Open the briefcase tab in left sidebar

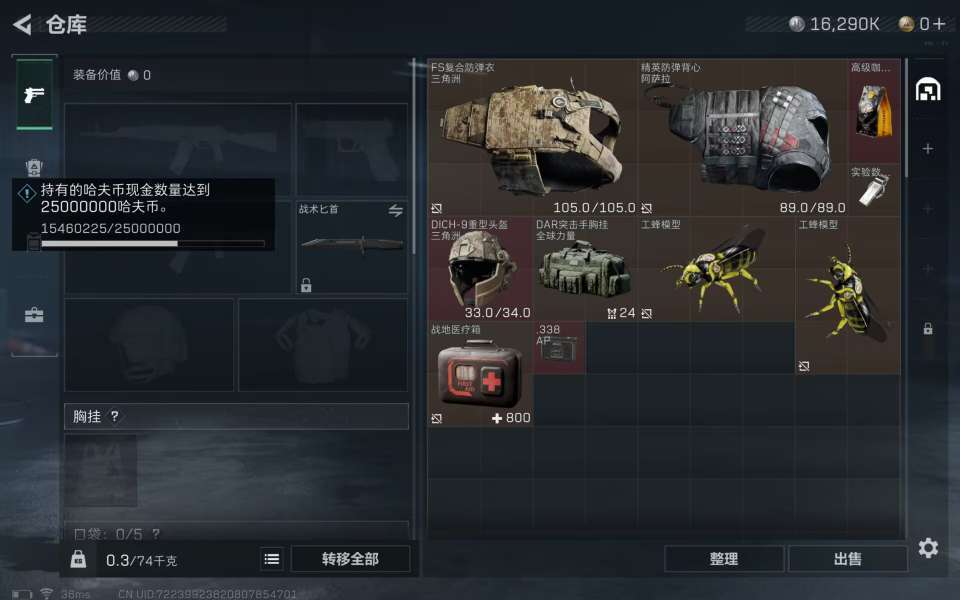(x=34, y=315)
